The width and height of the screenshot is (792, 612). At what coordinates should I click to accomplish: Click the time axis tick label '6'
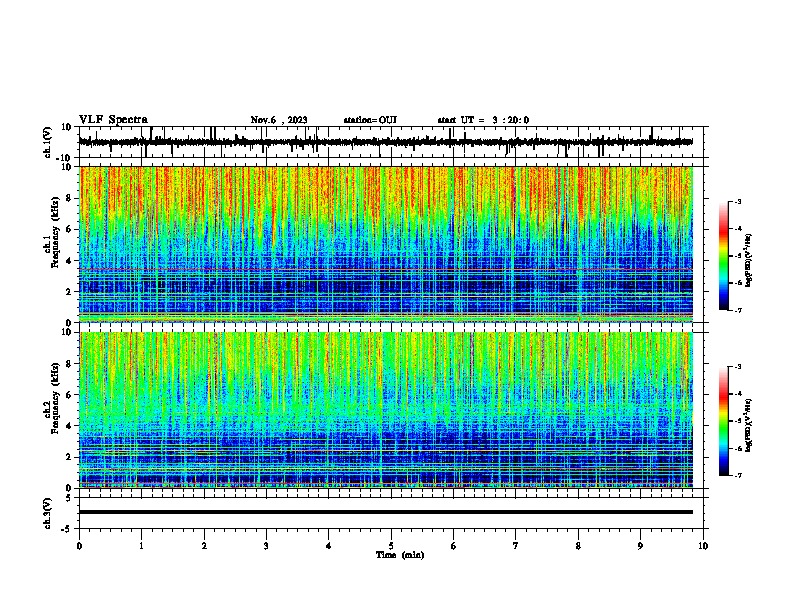point(454,546)
